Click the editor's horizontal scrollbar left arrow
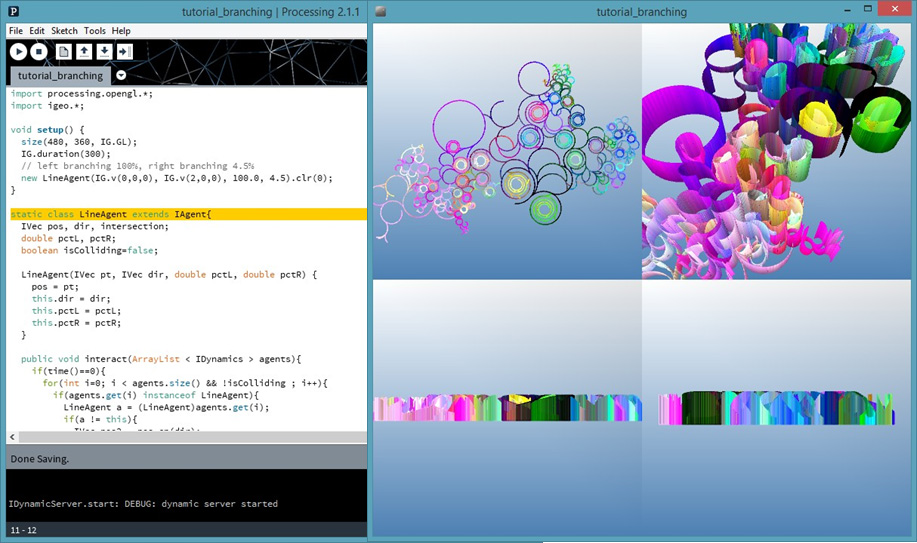 12,437
